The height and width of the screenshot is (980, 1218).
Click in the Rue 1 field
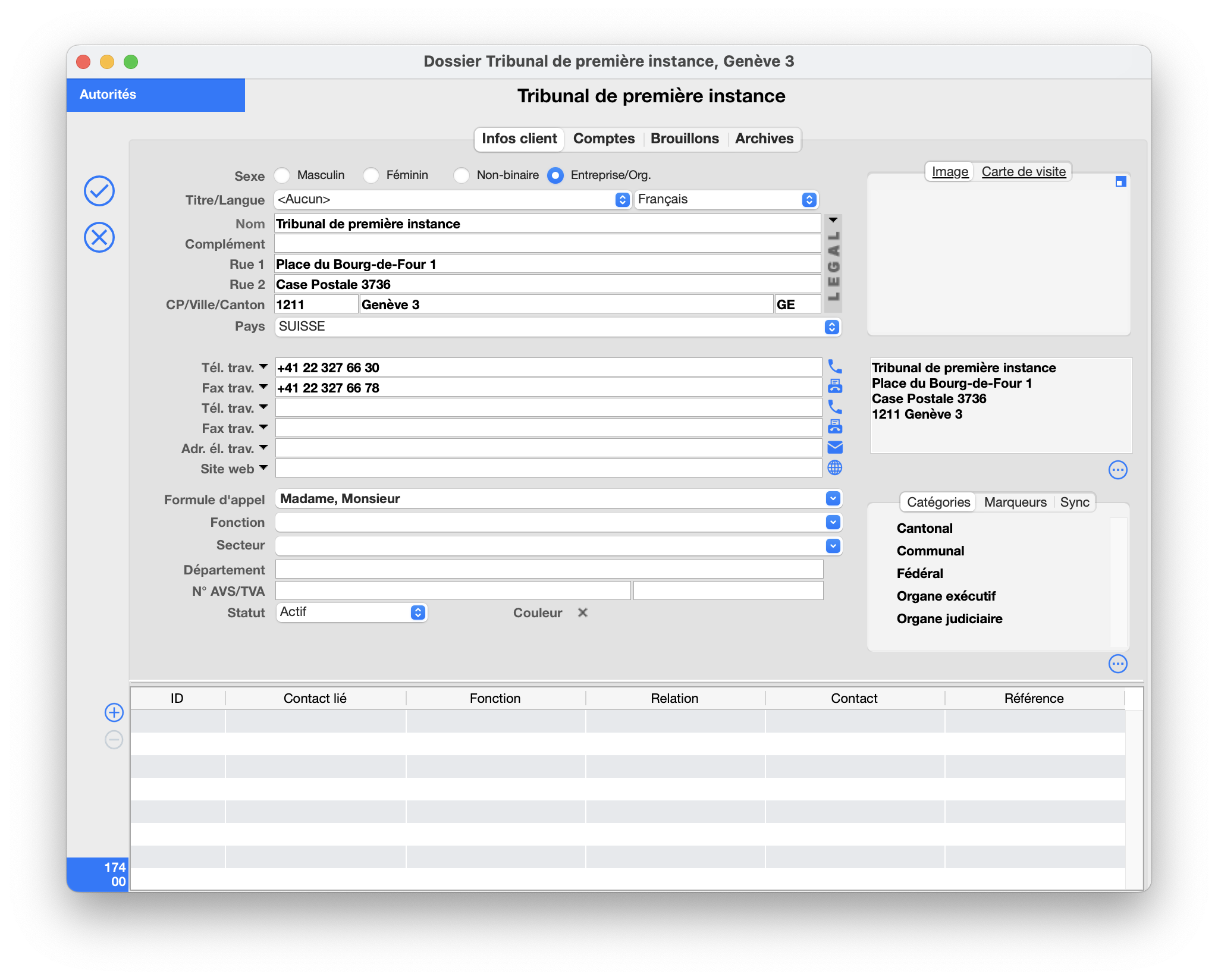point(548,264)
